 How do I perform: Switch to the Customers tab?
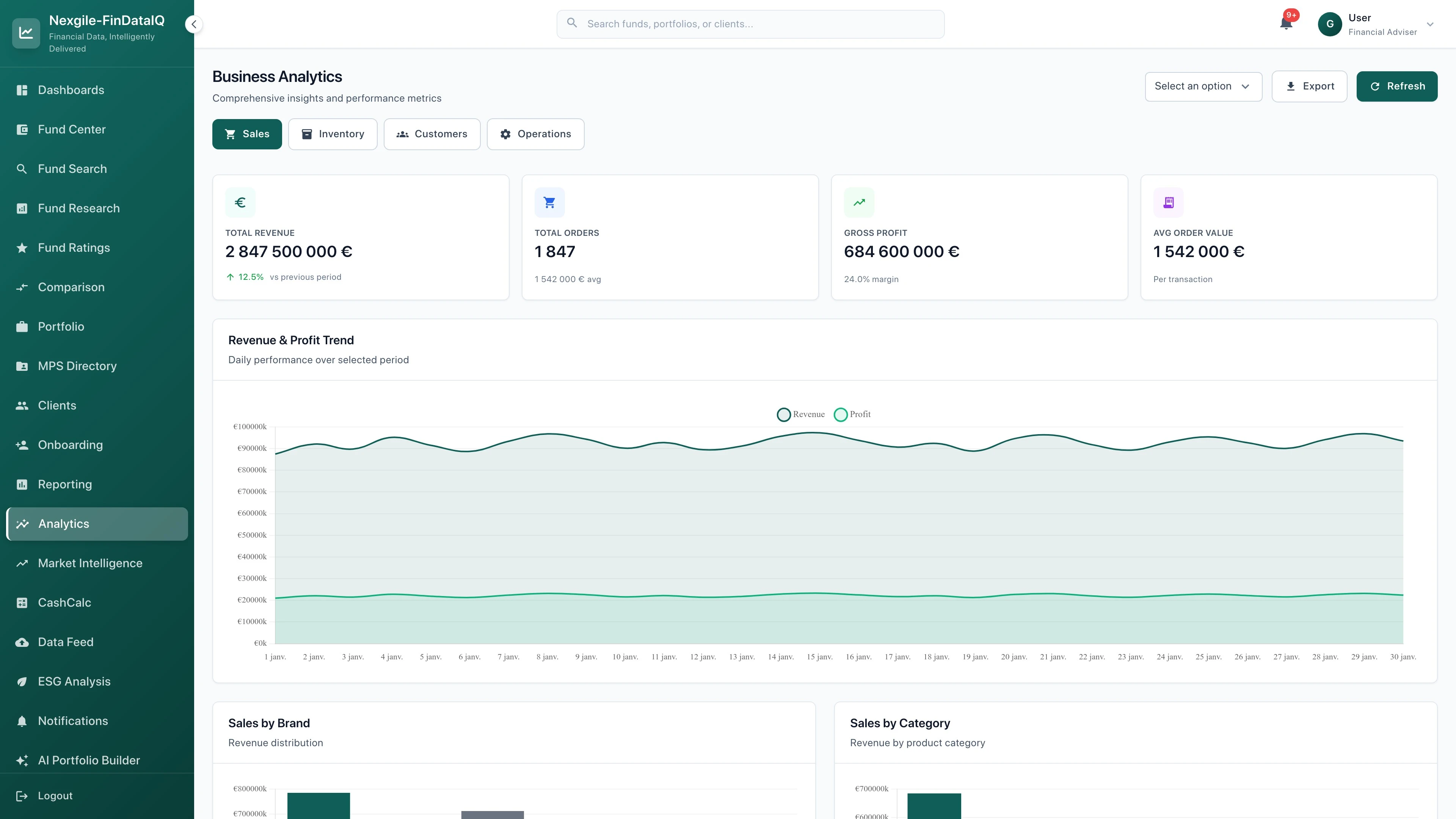[x=432, y=134]
